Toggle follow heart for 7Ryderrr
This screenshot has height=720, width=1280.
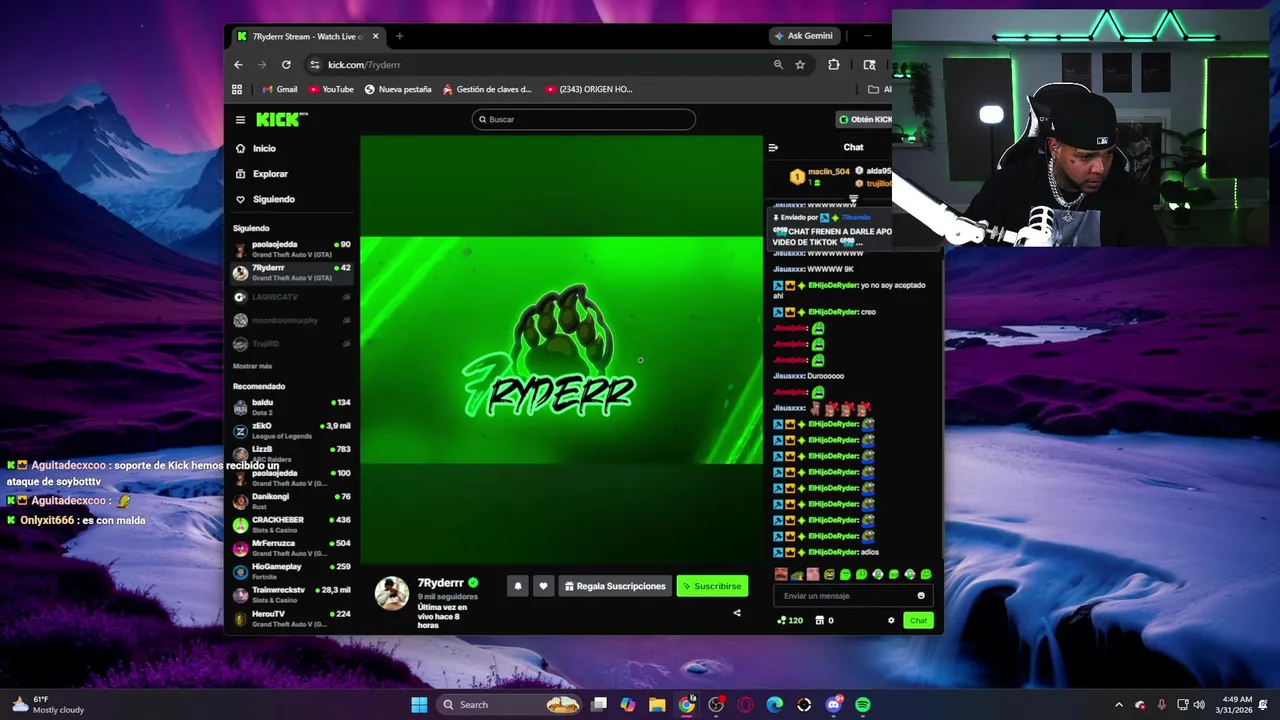543,586
